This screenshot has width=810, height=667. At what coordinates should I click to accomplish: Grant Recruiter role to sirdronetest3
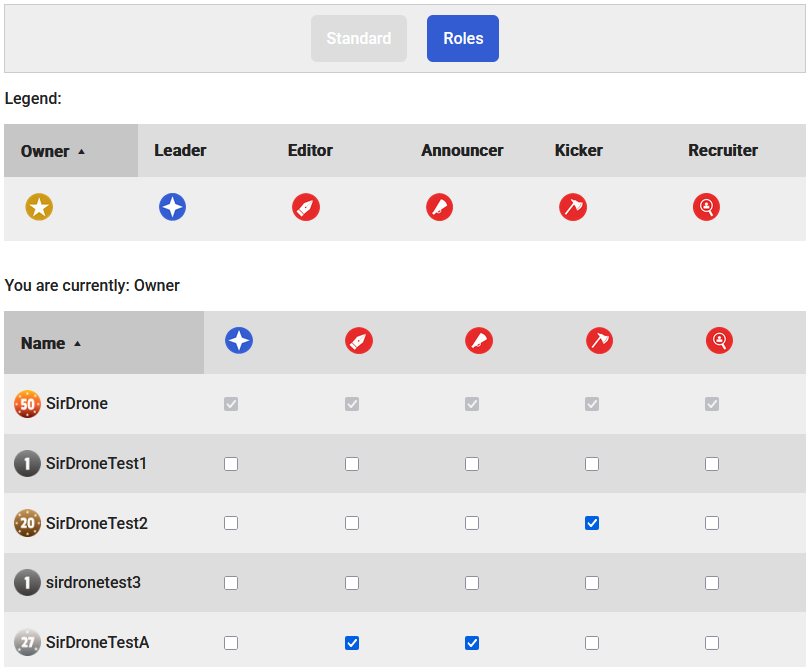tap(712, 583)
